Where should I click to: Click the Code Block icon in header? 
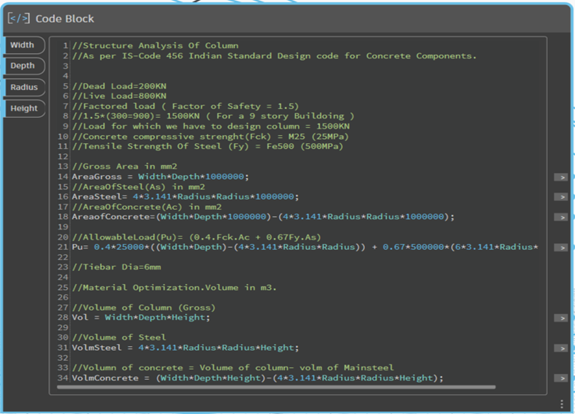(19, 18)
